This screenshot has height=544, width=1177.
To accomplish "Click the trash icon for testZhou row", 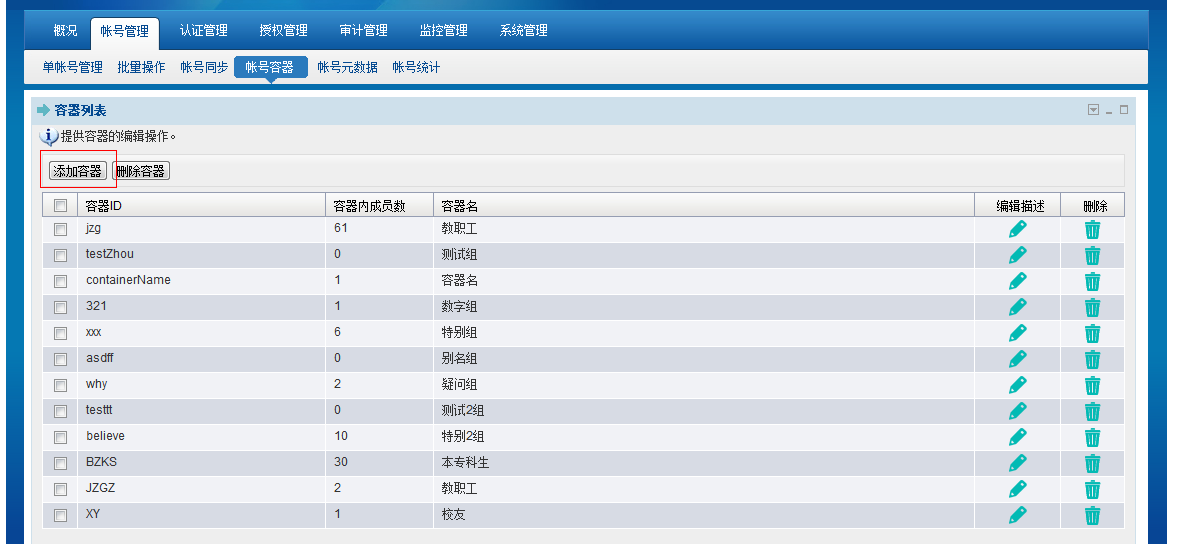I will tap(1092, 255).
